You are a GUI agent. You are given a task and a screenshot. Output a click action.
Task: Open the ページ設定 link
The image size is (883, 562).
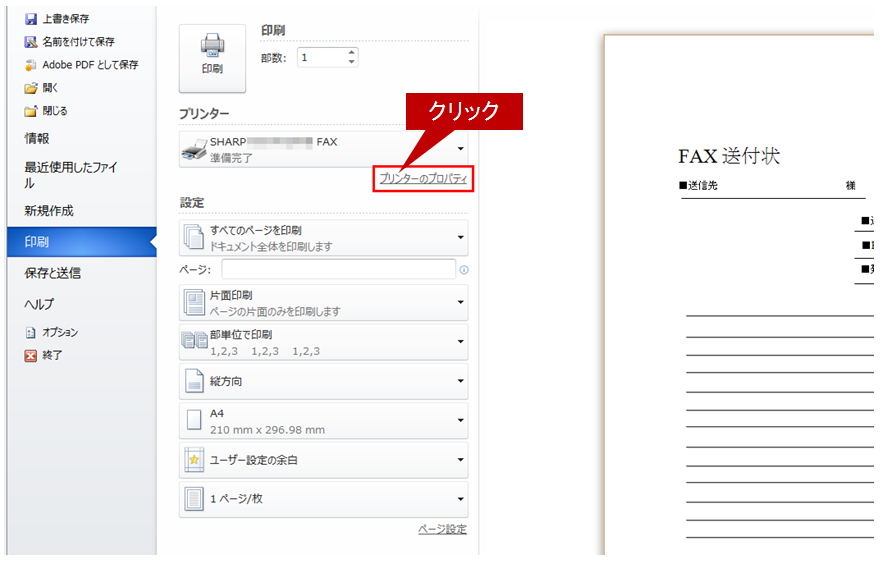(x=443, y=529)
